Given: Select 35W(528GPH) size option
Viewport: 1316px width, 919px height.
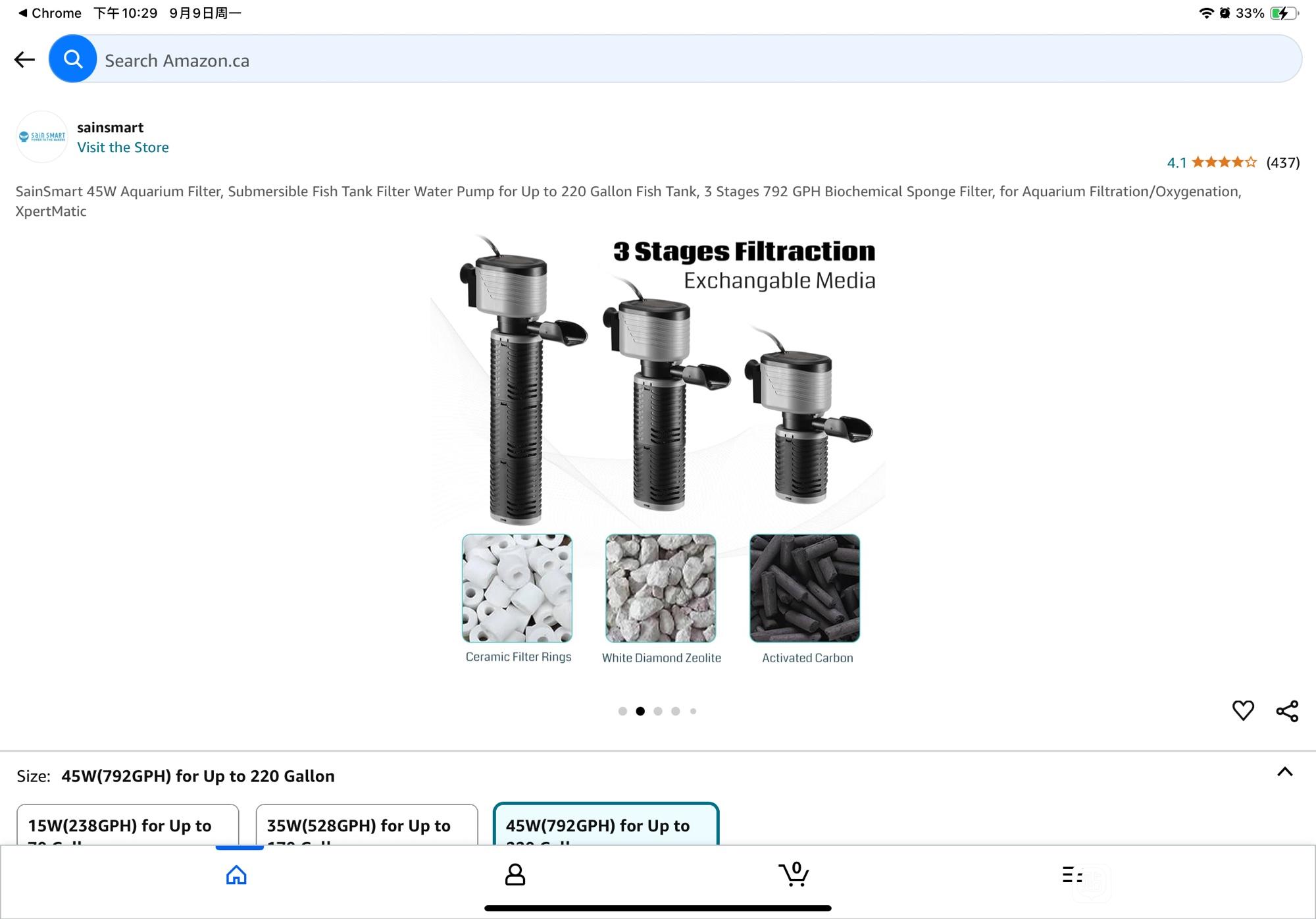Looking at the screenshot, I should point(367,825).
